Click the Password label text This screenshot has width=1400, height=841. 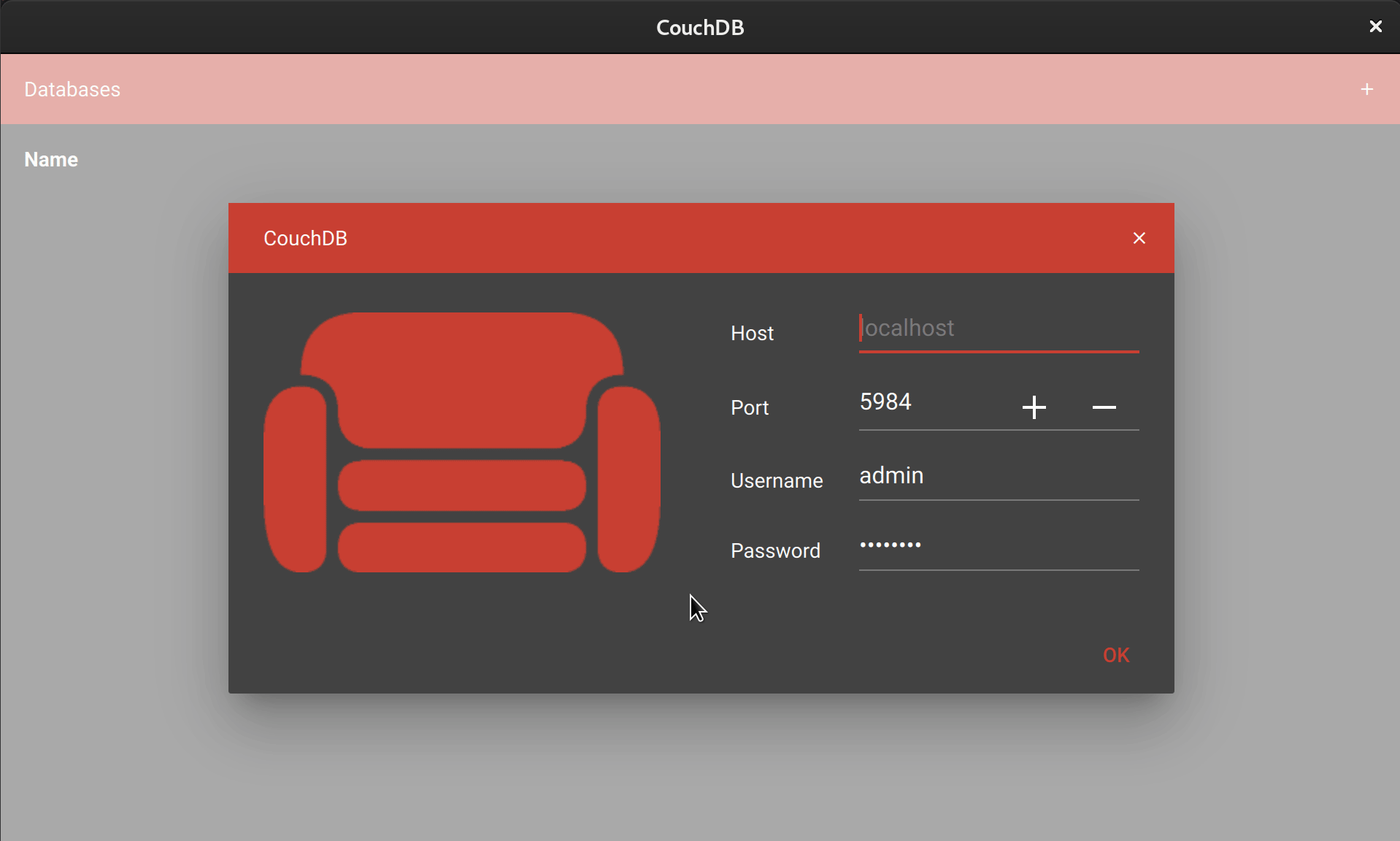click(x=775, y=551)
